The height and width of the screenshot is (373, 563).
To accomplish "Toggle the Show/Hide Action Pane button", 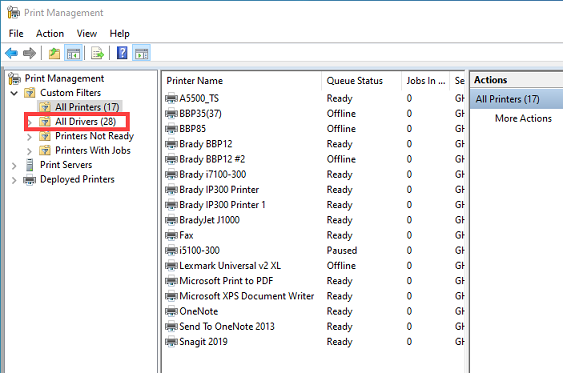I will click(x=141, y=53).
